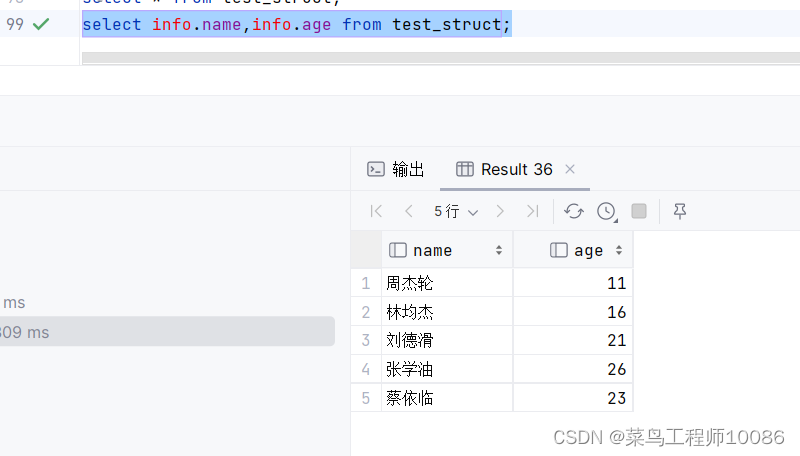
Task: Select age cell 16
Action: 573,312
